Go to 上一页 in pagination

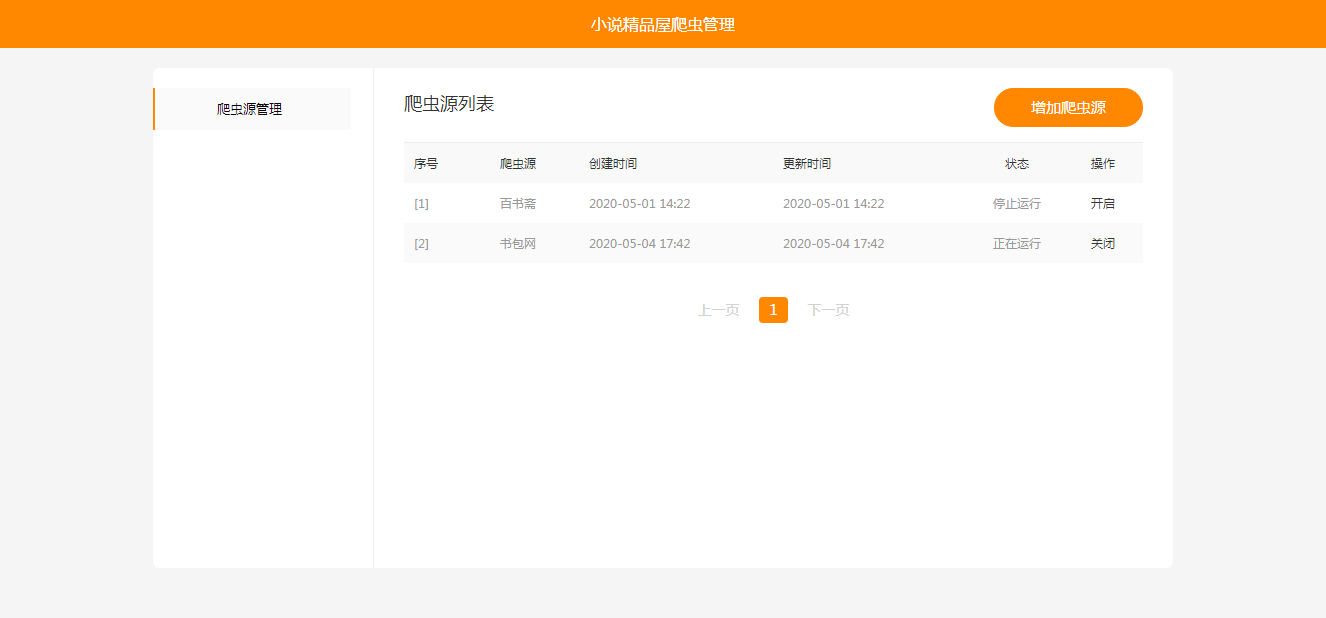(719, 310)
